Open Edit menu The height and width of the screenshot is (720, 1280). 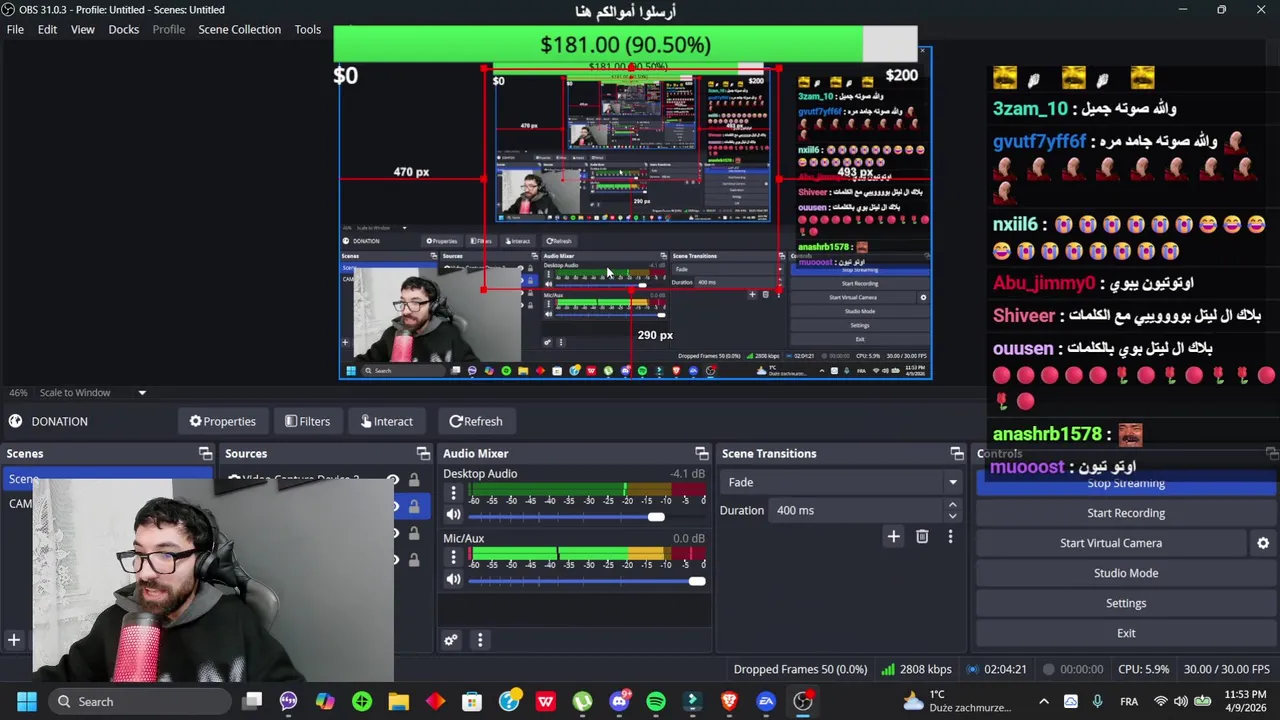[47, 29]
